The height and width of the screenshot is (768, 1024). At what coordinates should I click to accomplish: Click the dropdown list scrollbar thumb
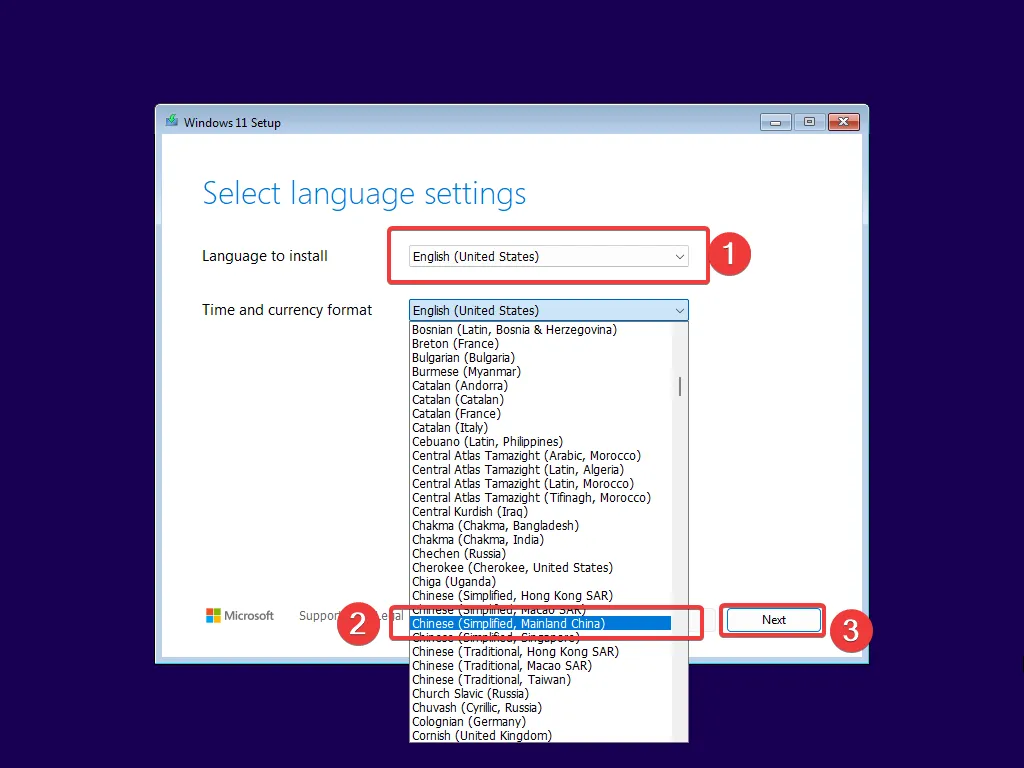(679, 385)
